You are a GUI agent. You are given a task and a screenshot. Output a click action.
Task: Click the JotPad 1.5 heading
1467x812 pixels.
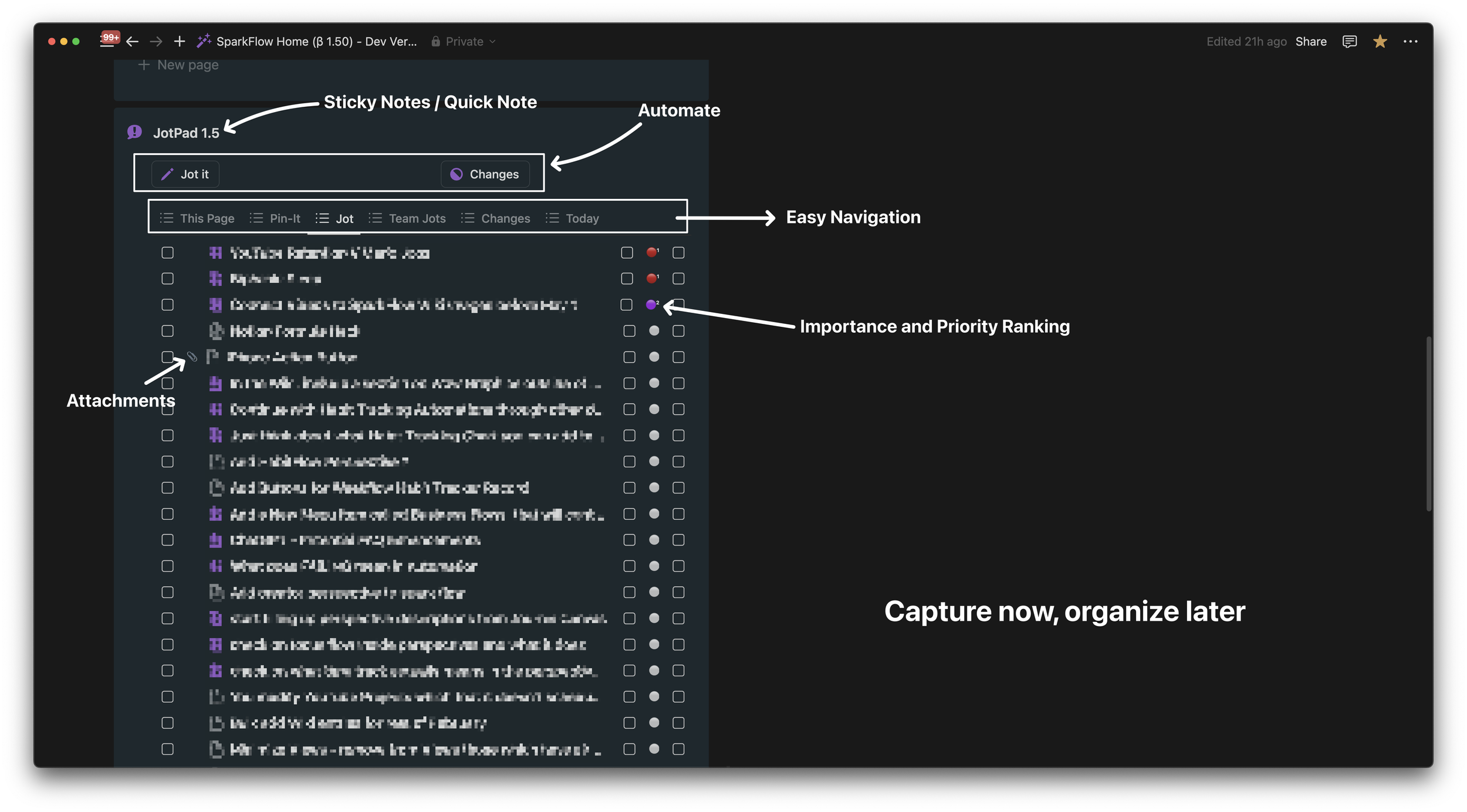186,133
